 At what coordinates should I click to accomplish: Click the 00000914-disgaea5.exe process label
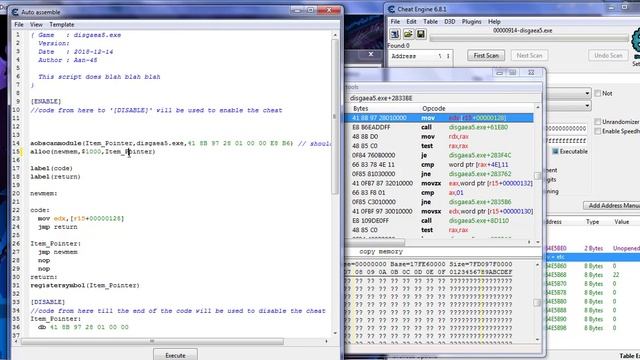(522, 31)
